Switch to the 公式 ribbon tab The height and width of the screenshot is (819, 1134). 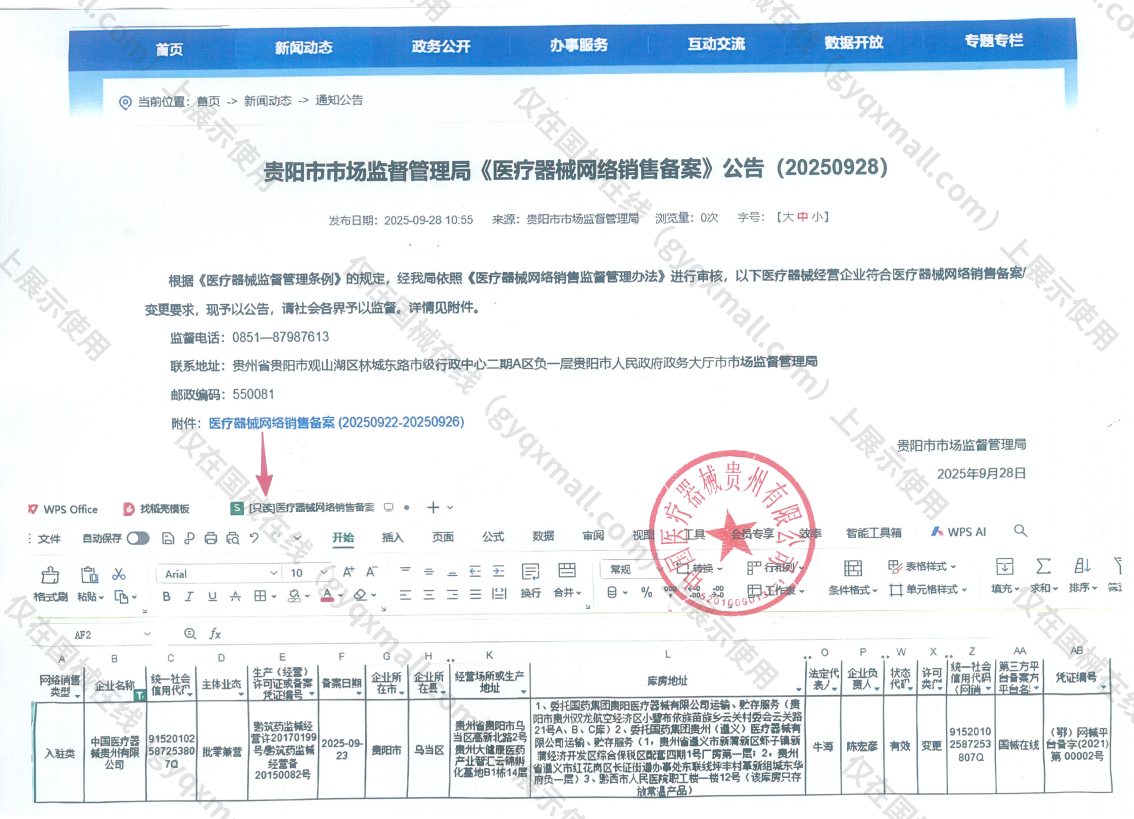click(493, 537)
